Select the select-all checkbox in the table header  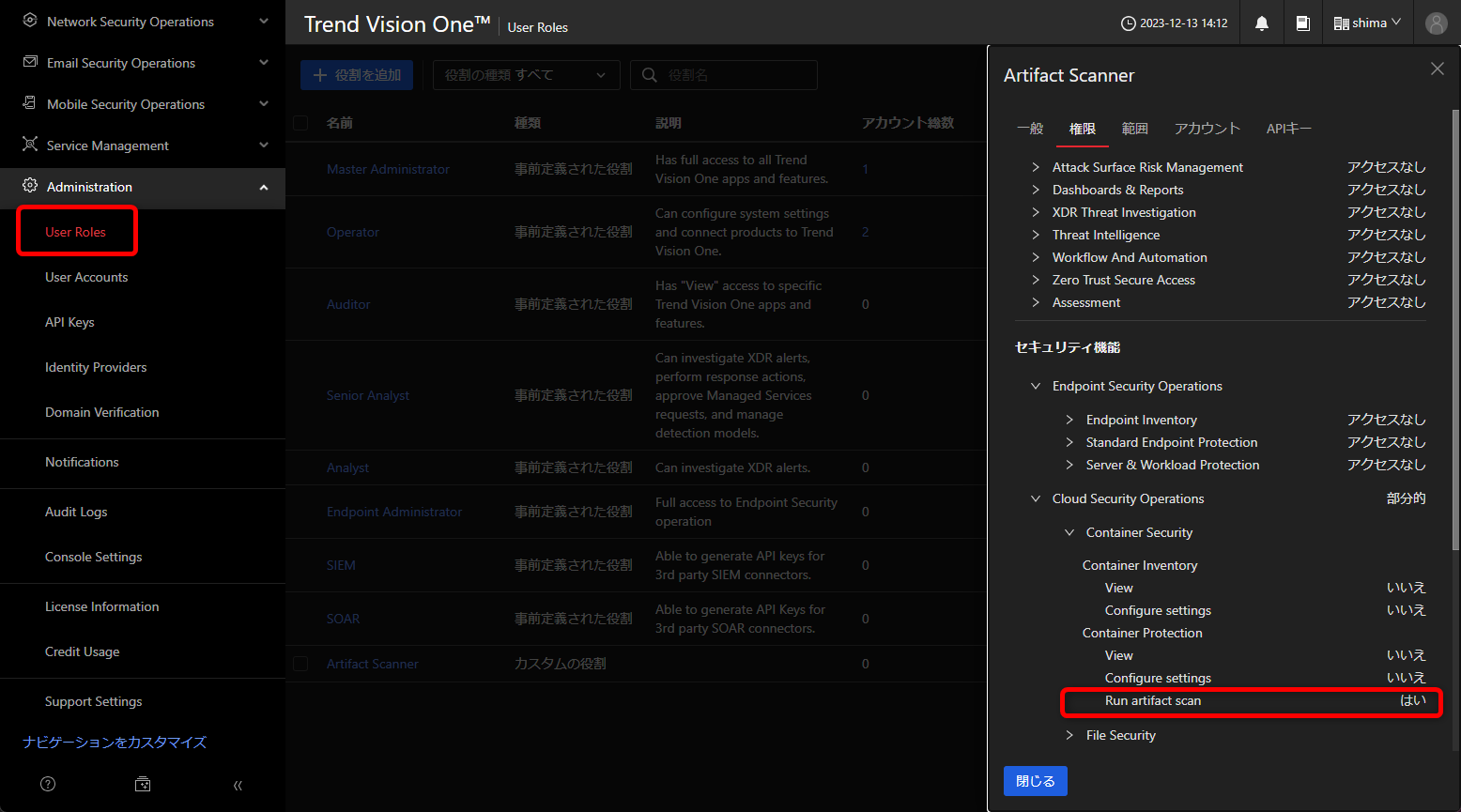tap(300, 122)
